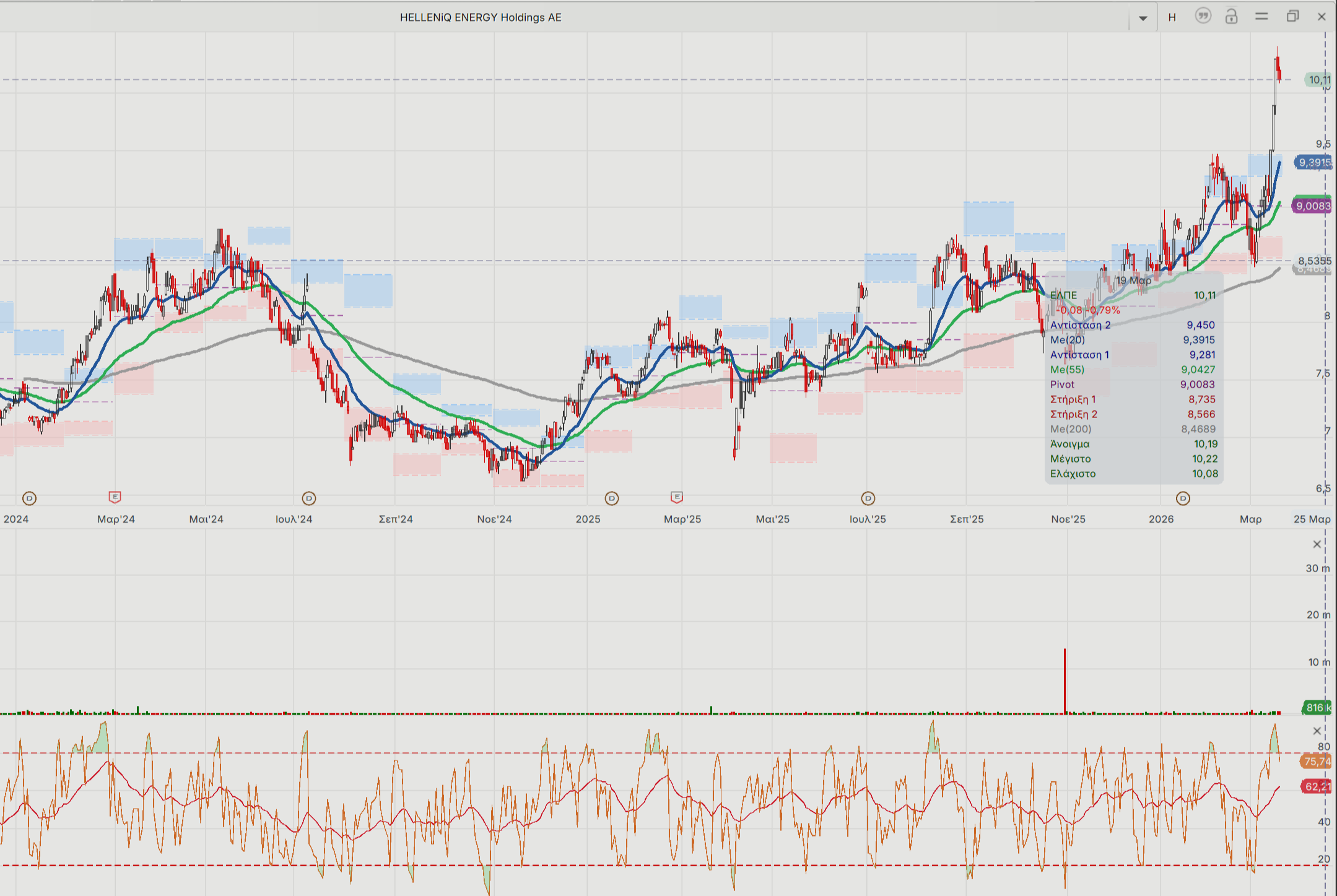Open the symbol dropdown arrow in title bar
Screen dimensions: 1337x896
(x=1143, y=18)
